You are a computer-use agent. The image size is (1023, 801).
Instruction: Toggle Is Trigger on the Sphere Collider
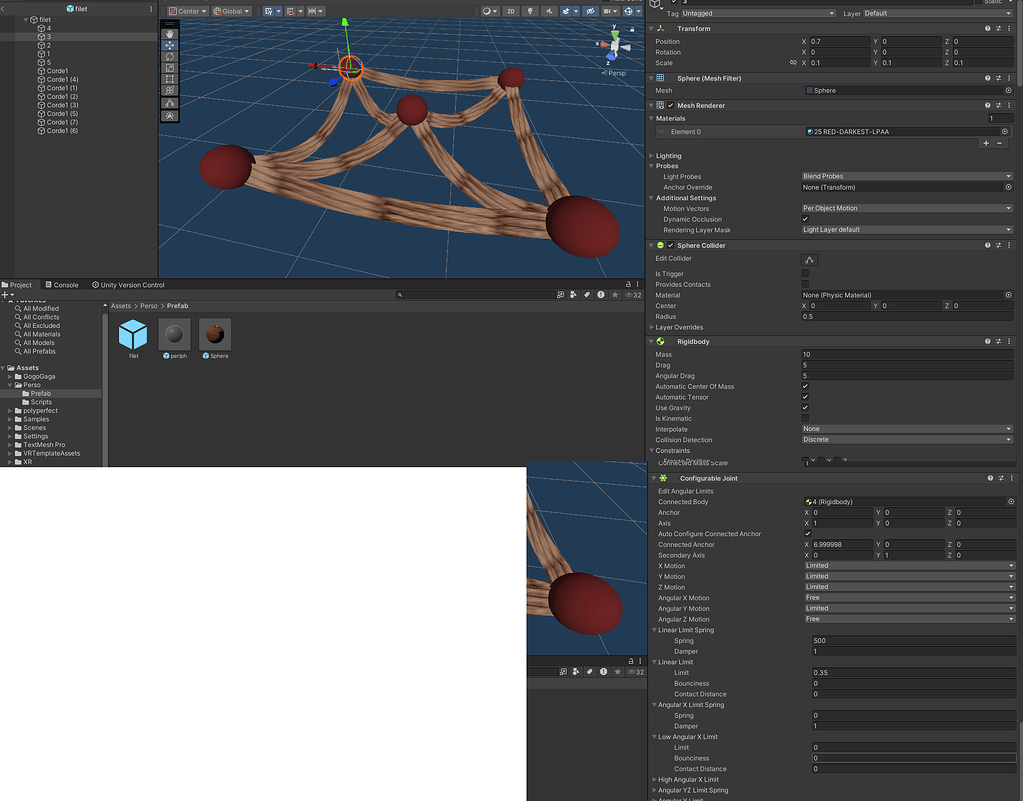point(805,273)
